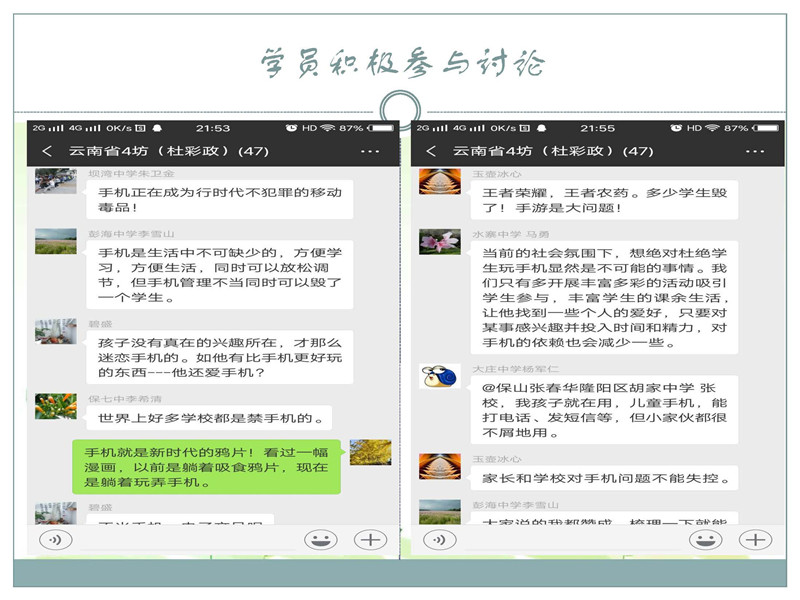Tap the plus attachment button in right chat
800x600 pixels.
[x=755, y=540]
